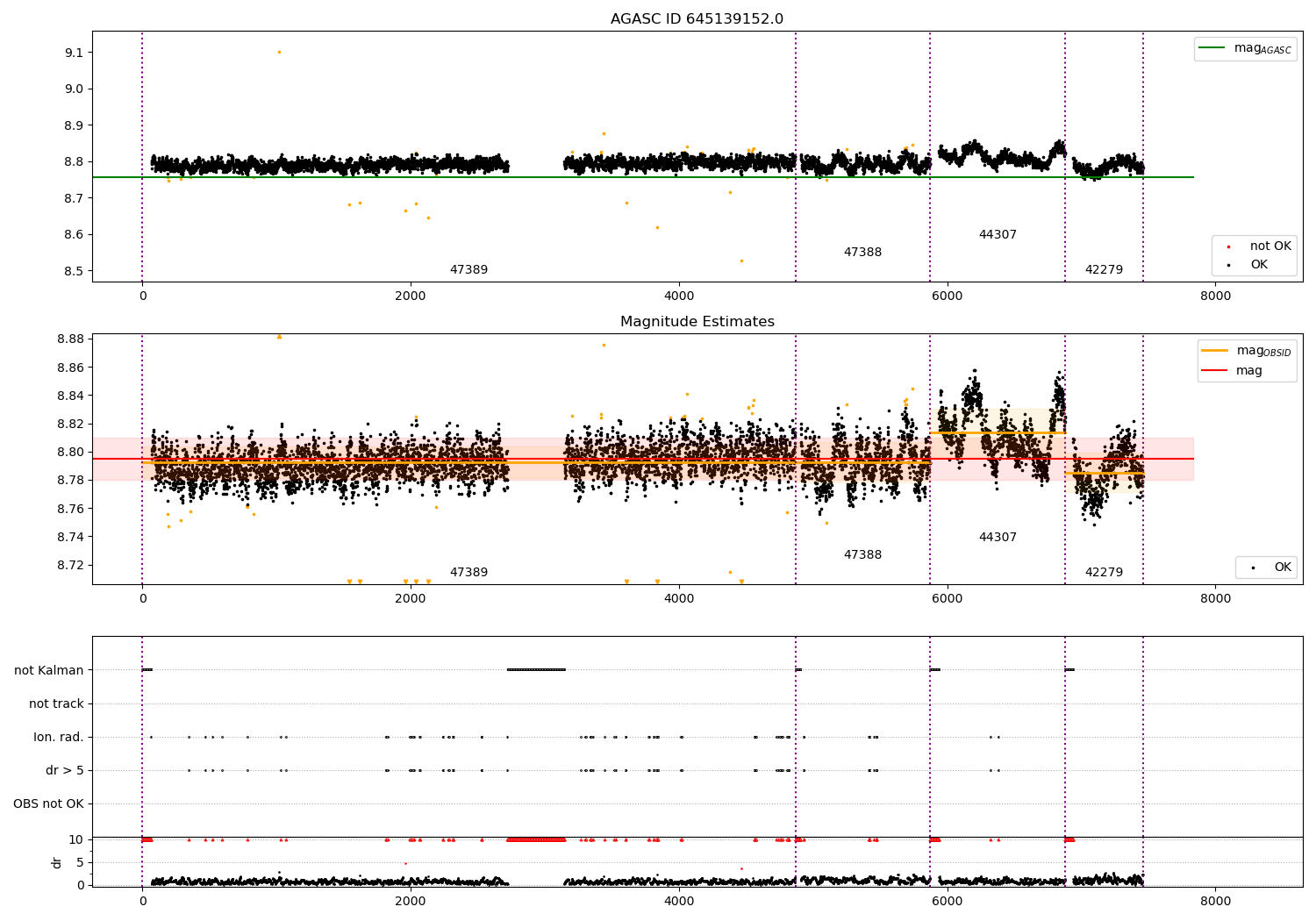
Task: Click the "5" tick on the dr axis
Action: click(x=80, y=862)
